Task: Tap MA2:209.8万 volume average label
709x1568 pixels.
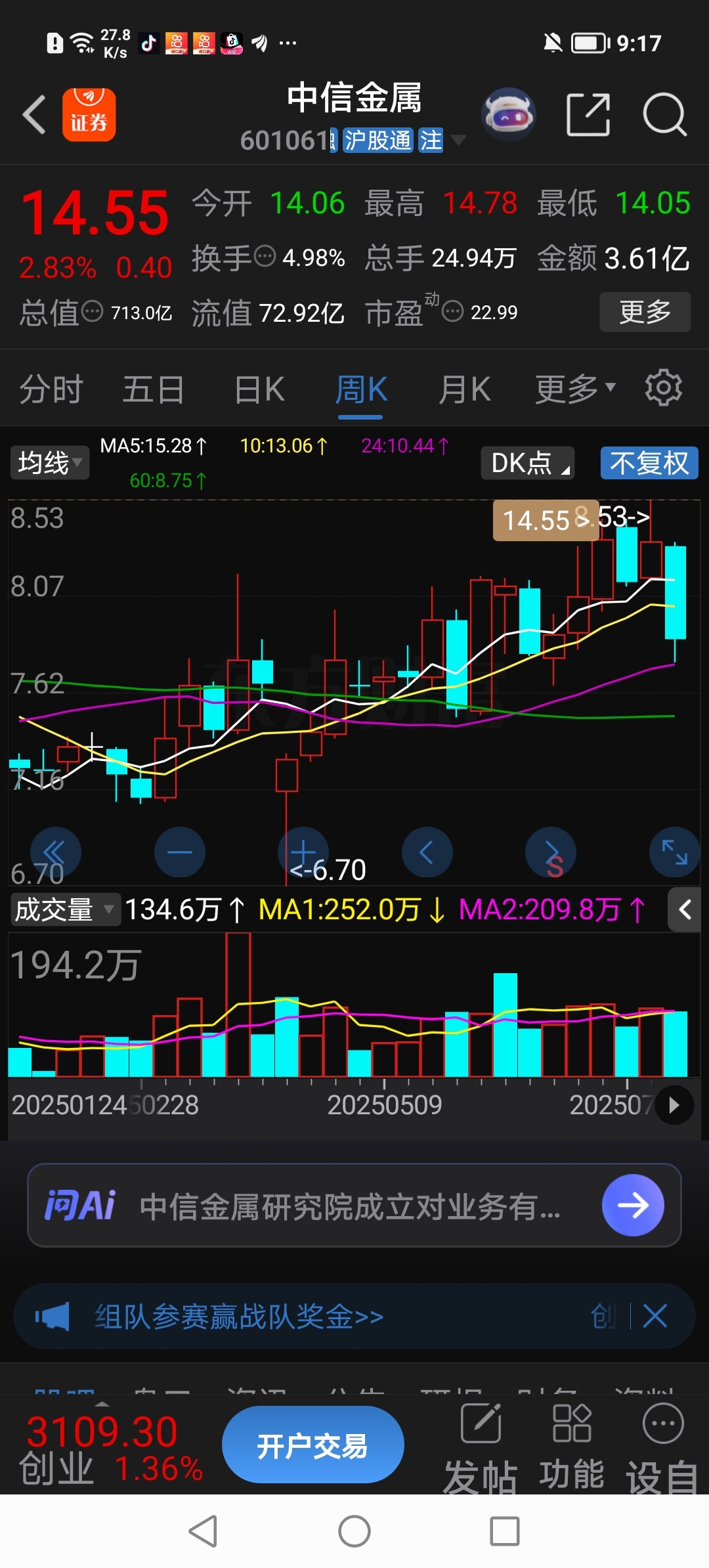Action: coord(552,909)
